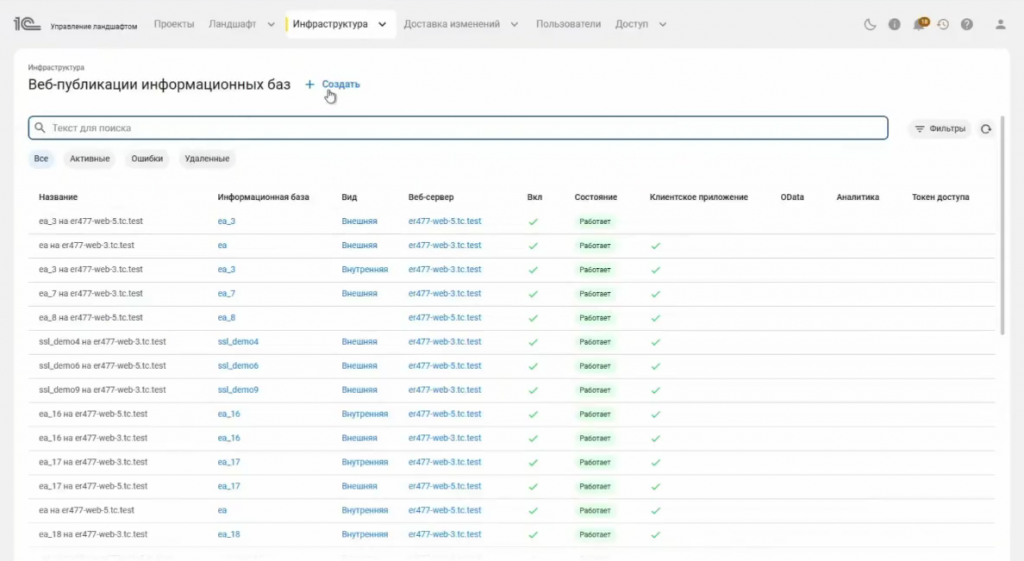This screenshot has height=561, width=1024.
Task: Select the Активные filter chip
Action: coord(89,159)
